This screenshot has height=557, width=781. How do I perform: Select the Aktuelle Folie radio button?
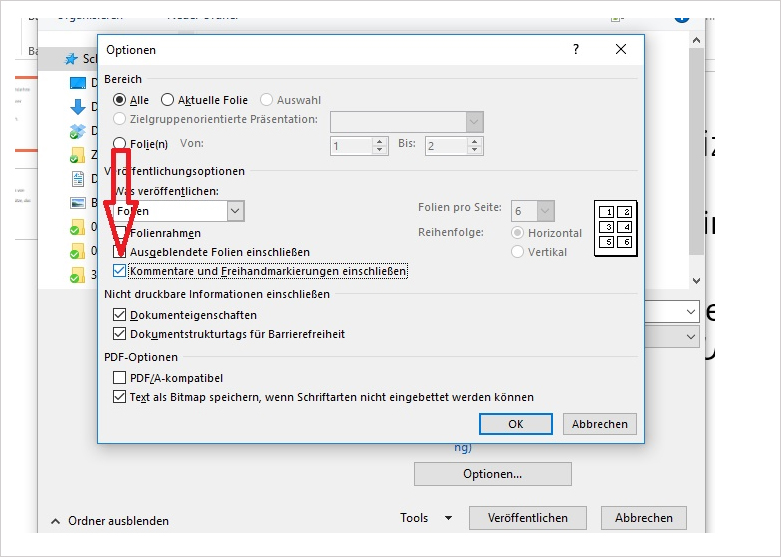click(167, 100)
